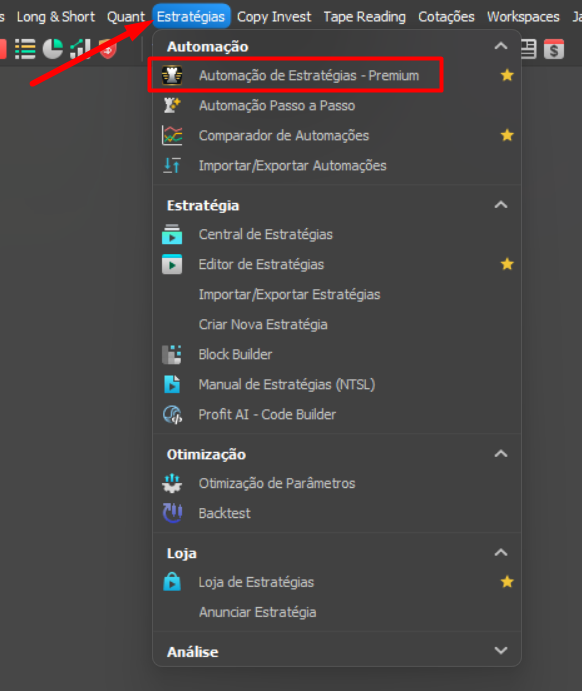Select Criar Nova Estratégia
582x691 pixels.
[263, 324]
